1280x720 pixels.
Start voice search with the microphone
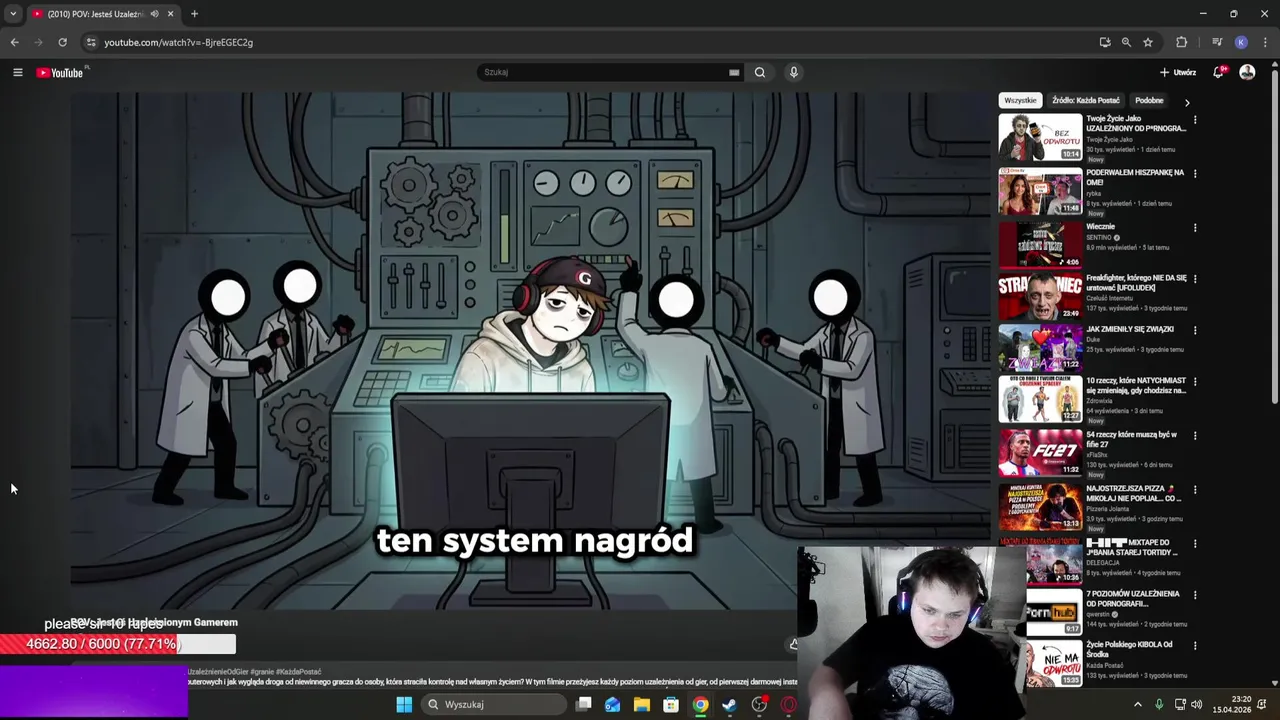(794, 72)
